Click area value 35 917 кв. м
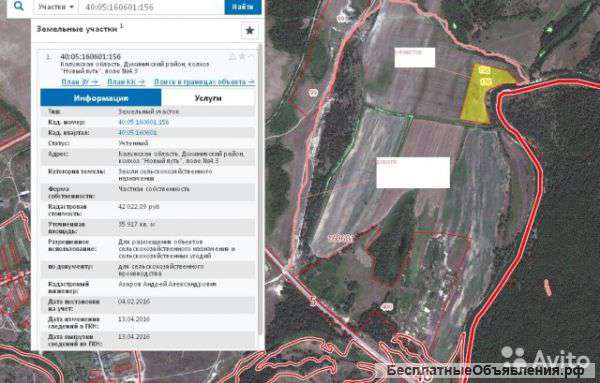 (137, 224)
